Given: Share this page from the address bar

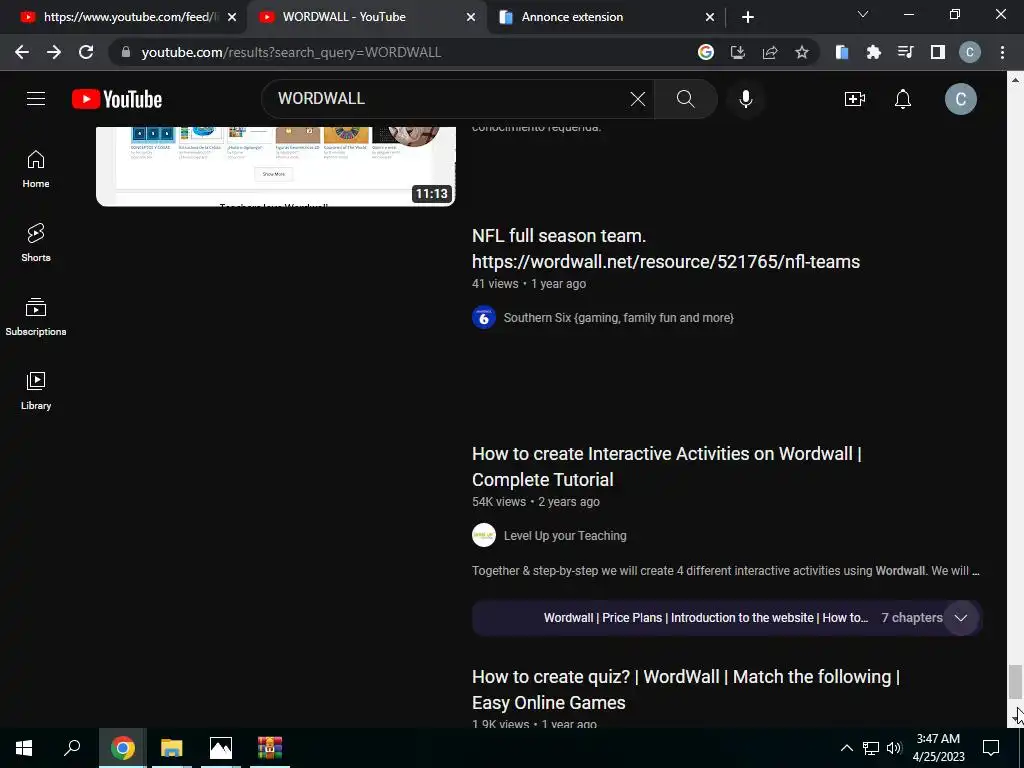Looking at the screenshot, I should [x=770, y=52].
